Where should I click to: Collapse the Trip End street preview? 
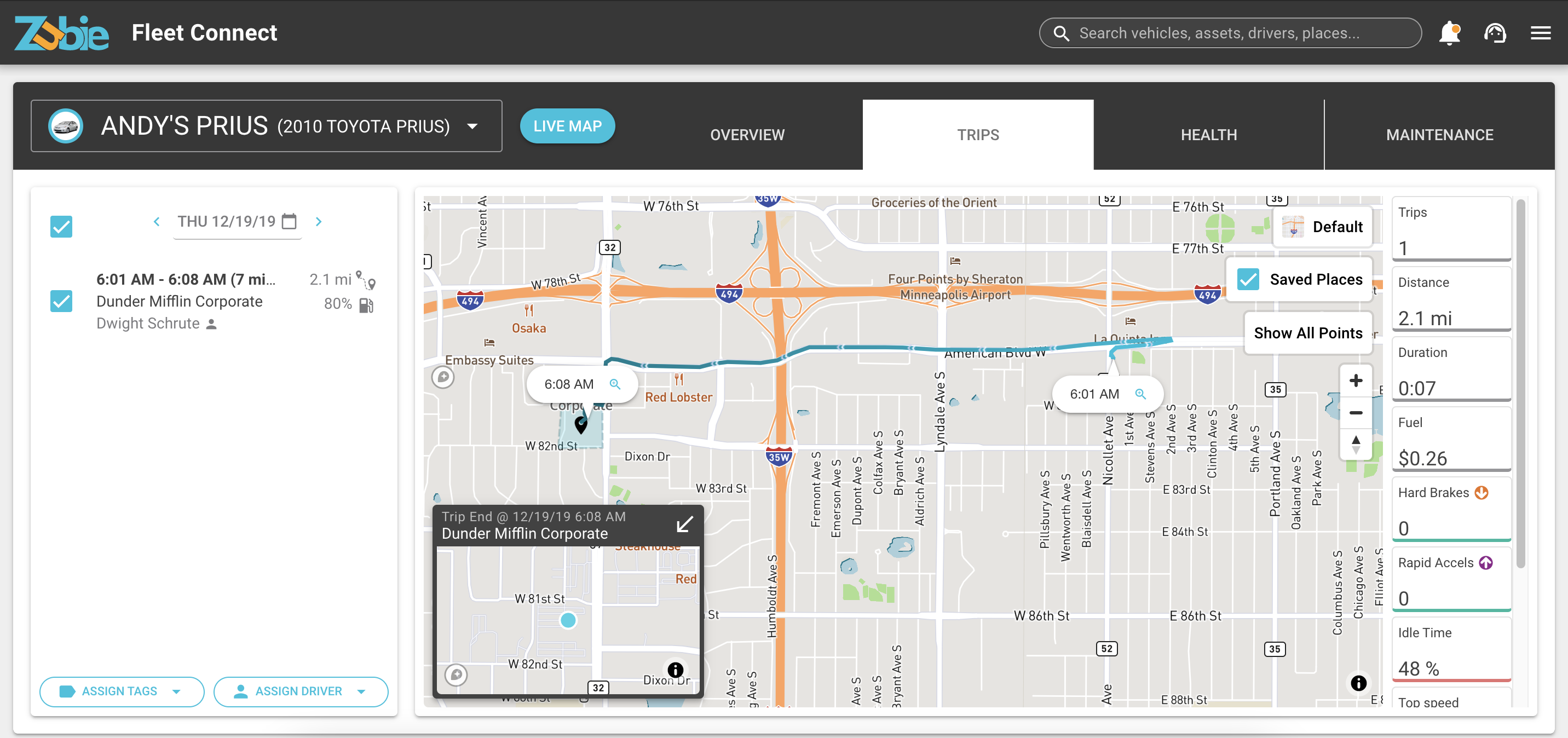[x=685, y=524]
